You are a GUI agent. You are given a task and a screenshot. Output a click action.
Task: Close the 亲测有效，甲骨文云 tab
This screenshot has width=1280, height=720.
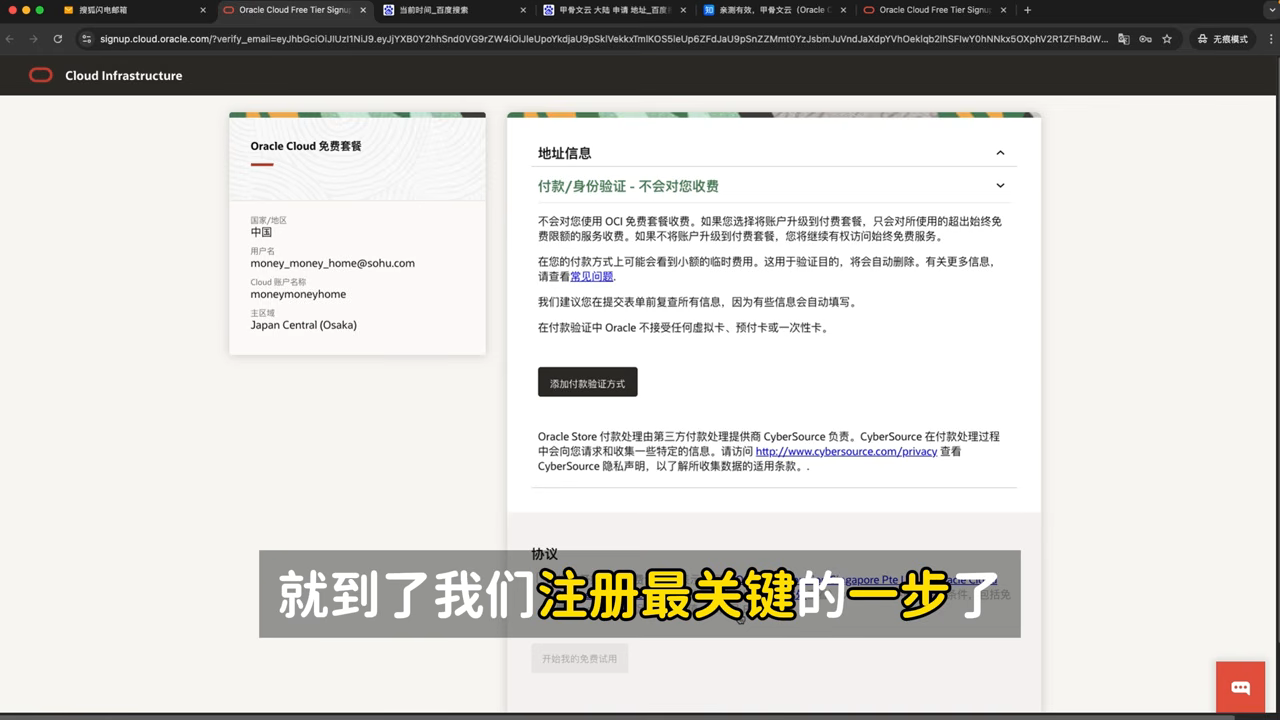point(843,10)
